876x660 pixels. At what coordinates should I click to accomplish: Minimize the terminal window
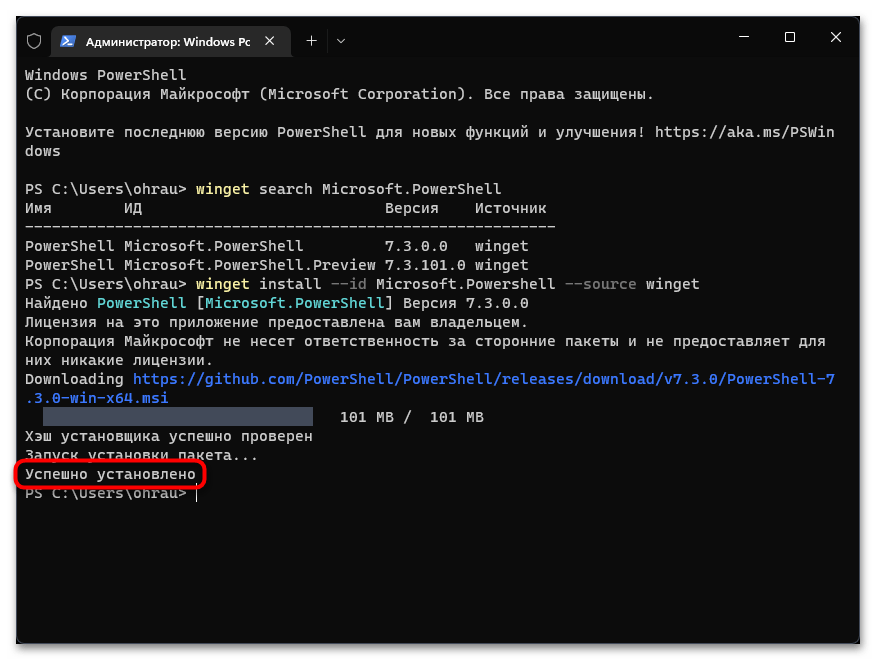(743, 38)
